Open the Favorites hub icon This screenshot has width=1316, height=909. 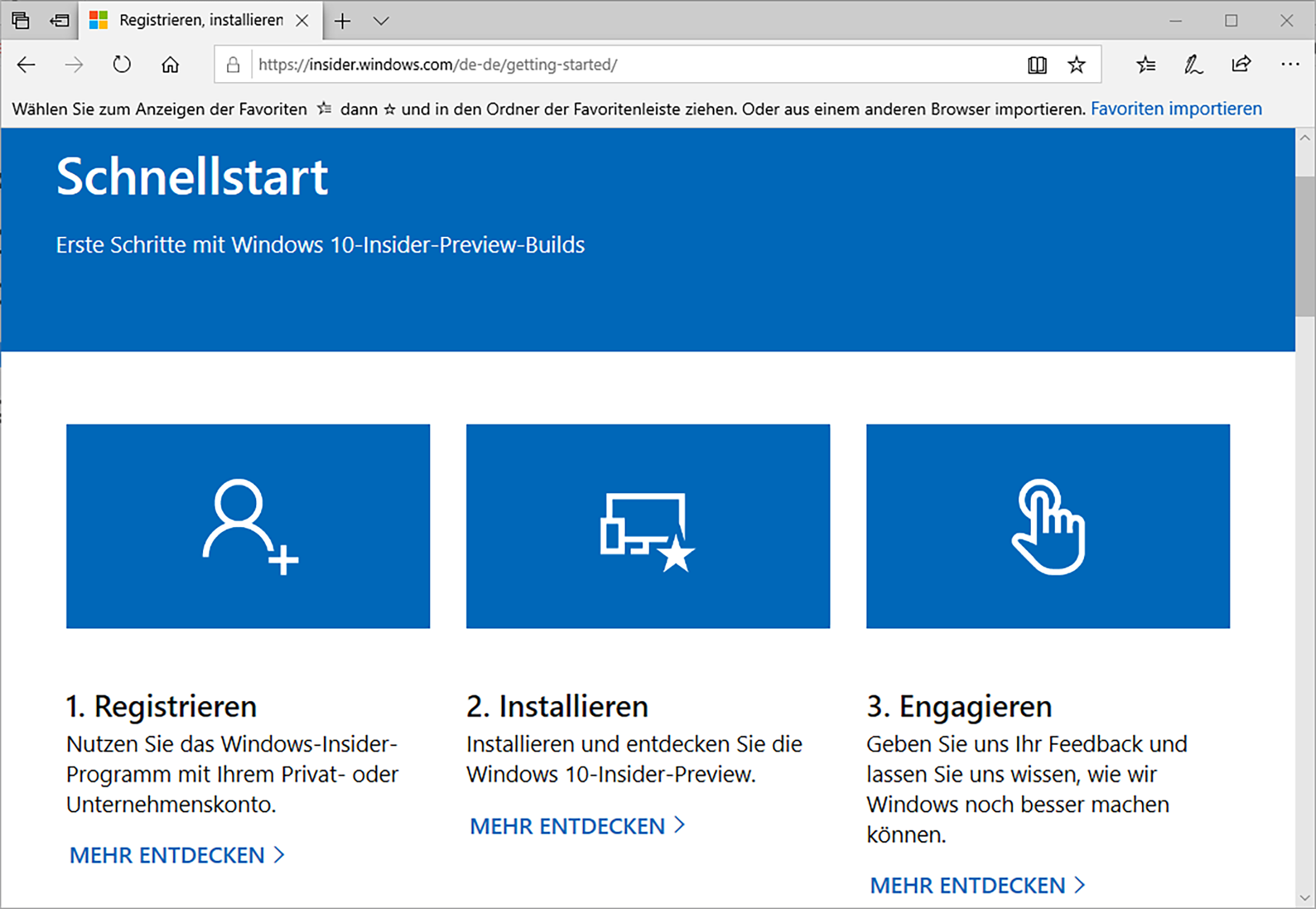click(1146, 65)
